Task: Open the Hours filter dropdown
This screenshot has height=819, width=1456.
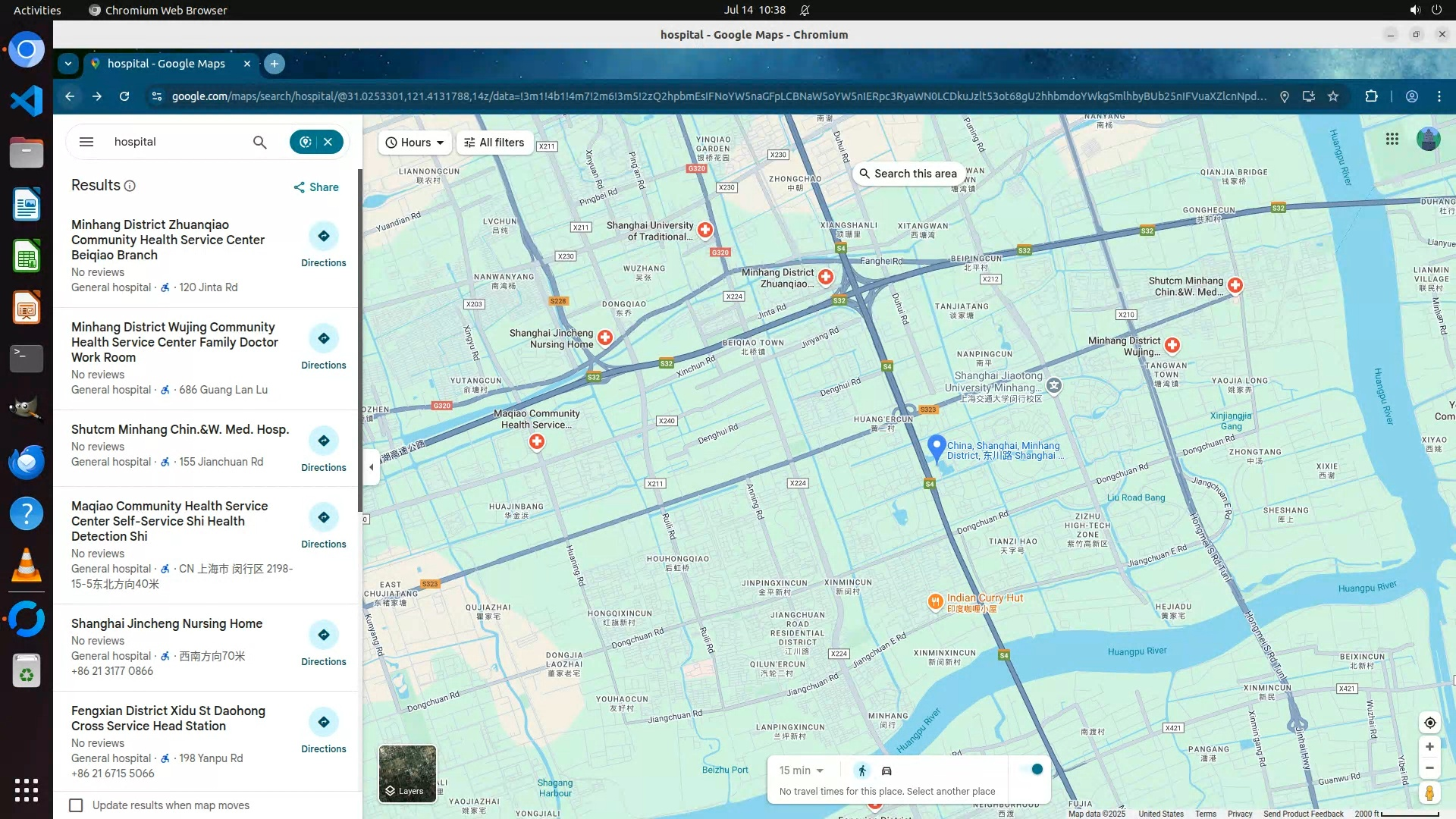Action: pos(415,143)
